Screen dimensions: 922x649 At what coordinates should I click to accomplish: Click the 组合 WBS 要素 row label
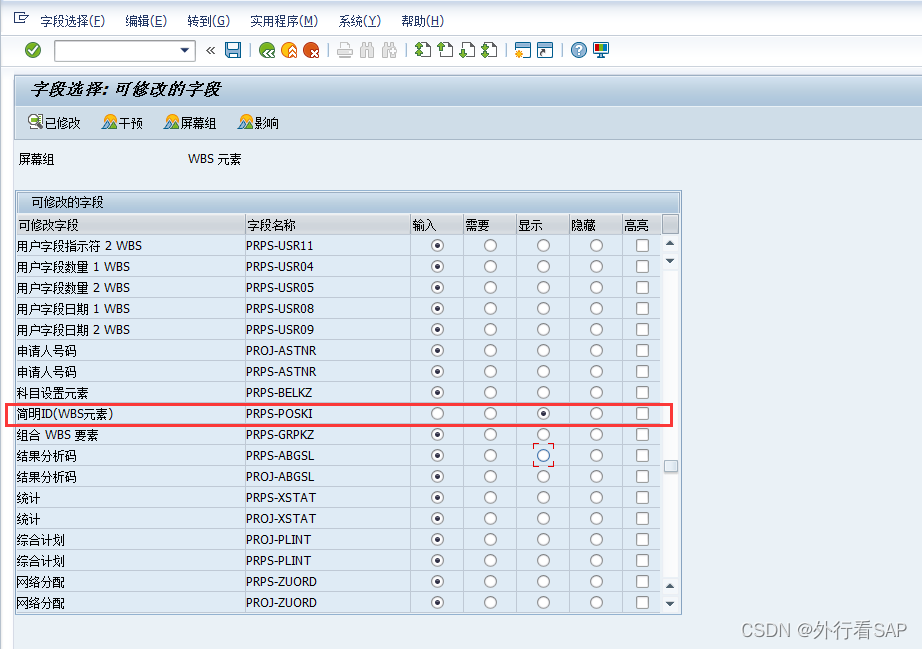57,435
